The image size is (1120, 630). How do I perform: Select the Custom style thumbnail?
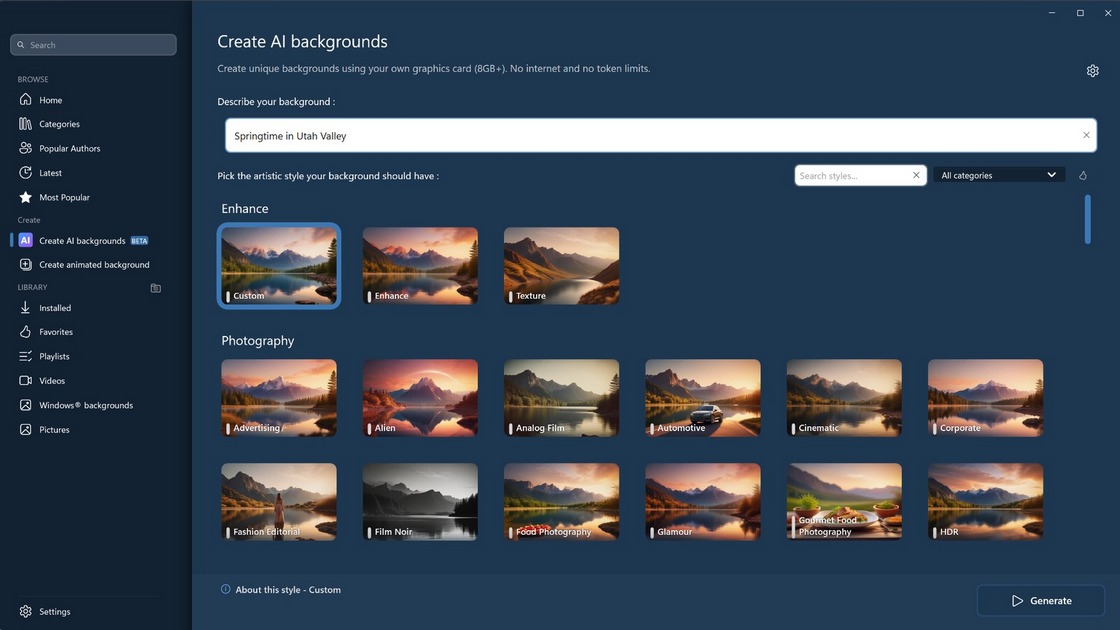(x=279, y=266)
